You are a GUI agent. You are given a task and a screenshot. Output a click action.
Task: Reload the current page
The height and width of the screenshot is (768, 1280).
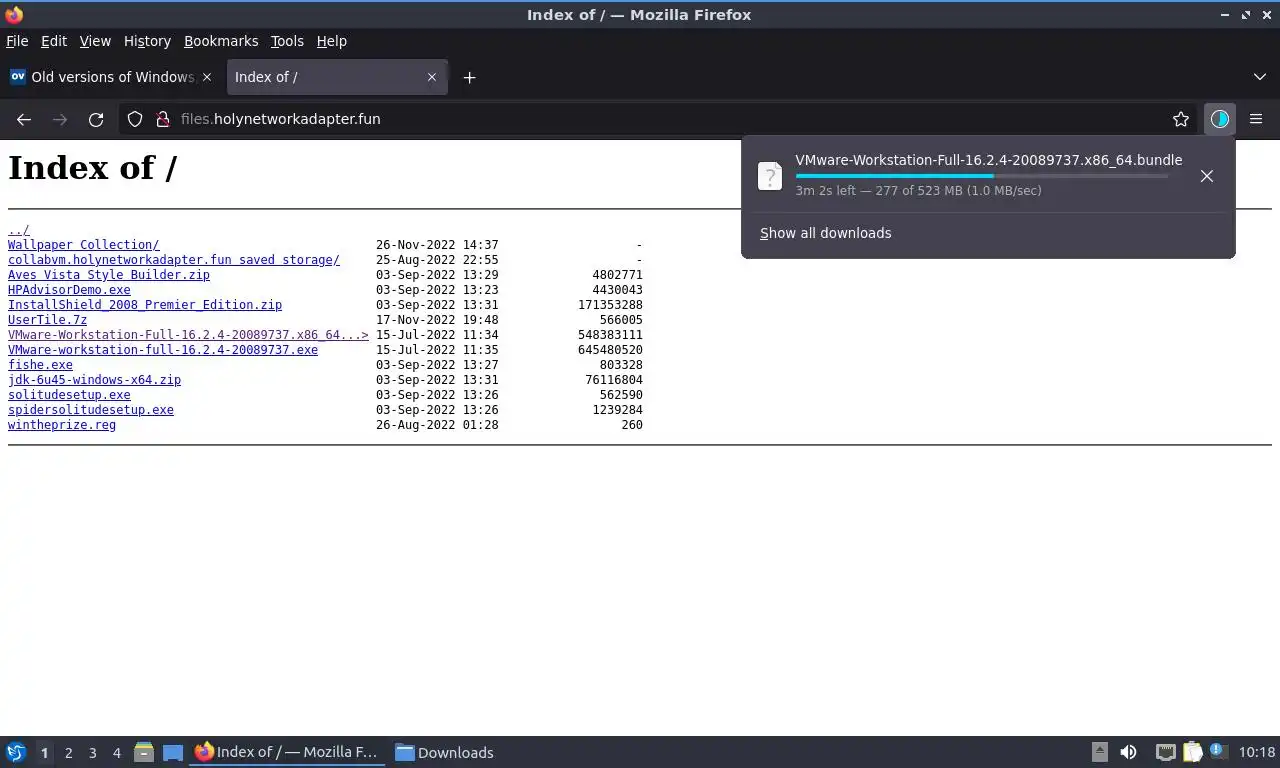[96, 119]
